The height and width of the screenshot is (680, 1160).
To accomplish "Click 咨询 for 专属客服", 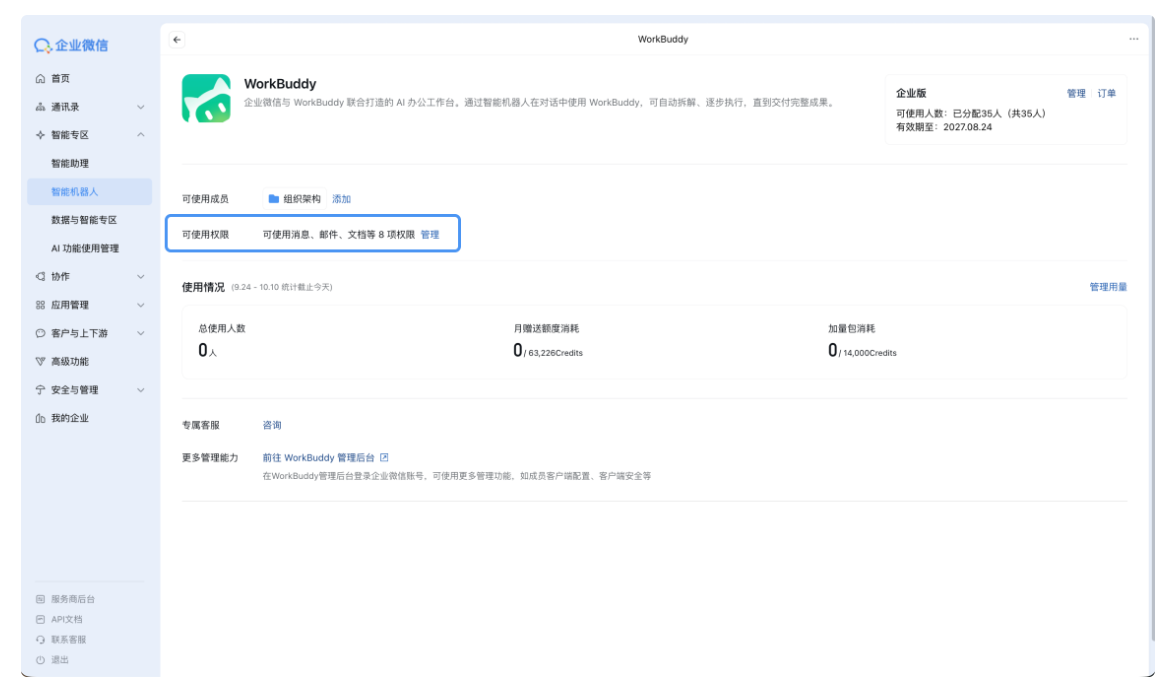I will [x=272, y=425].
